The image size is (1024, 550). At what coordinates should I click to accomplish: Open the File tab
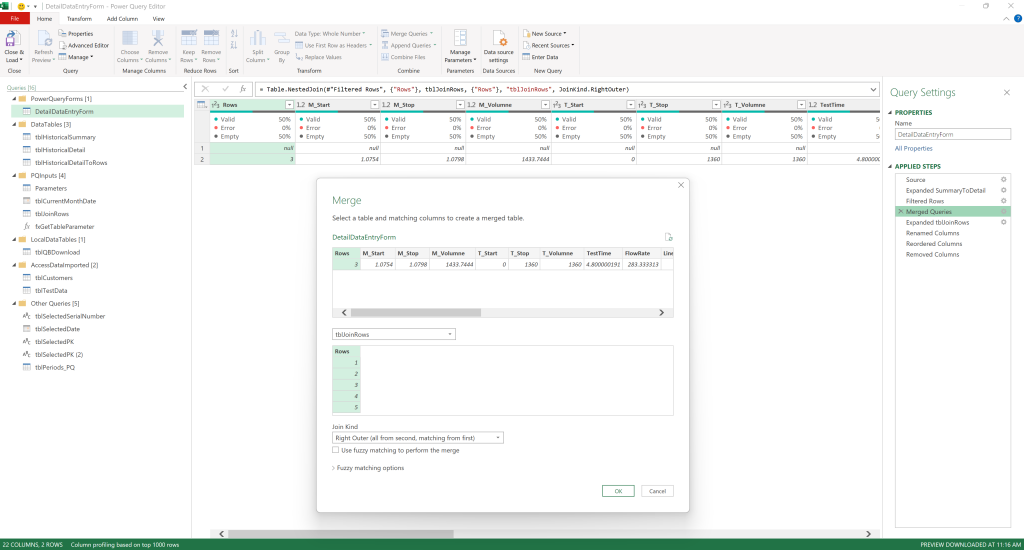[14, 19]
